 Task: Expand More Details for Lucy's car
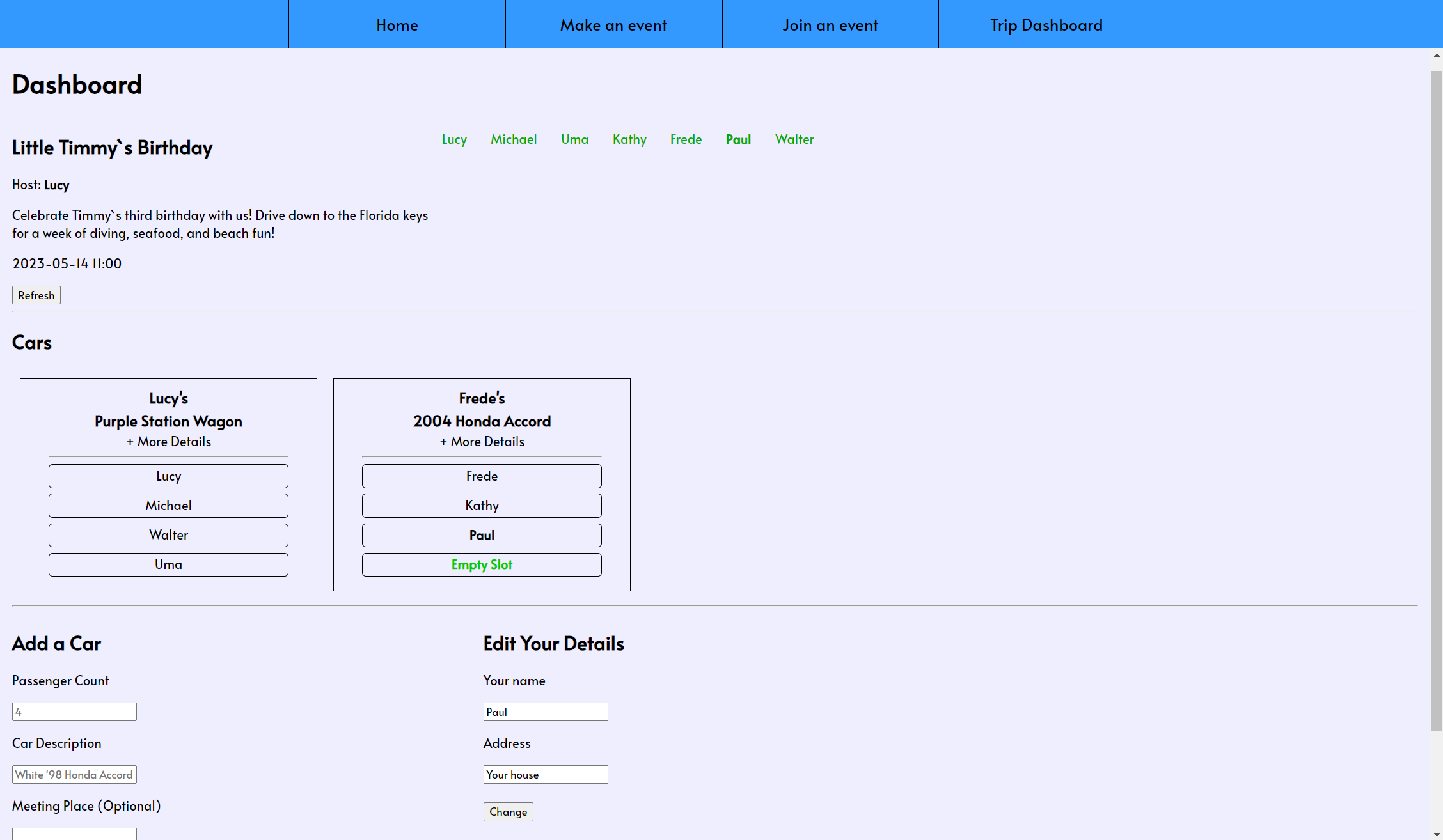pyautogui.click(x=168, y=442)
